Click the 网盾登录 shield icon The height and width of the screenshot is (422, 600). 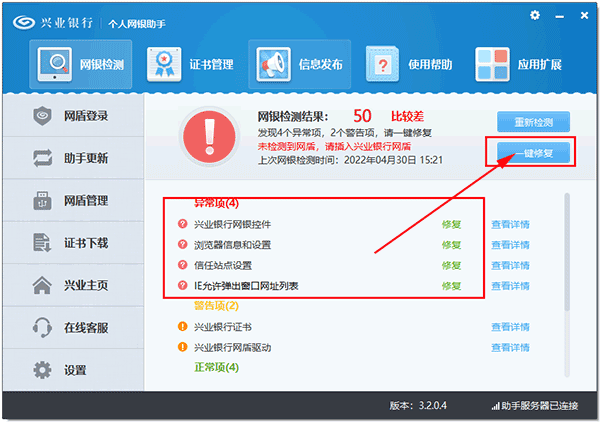tap(42, 116)
